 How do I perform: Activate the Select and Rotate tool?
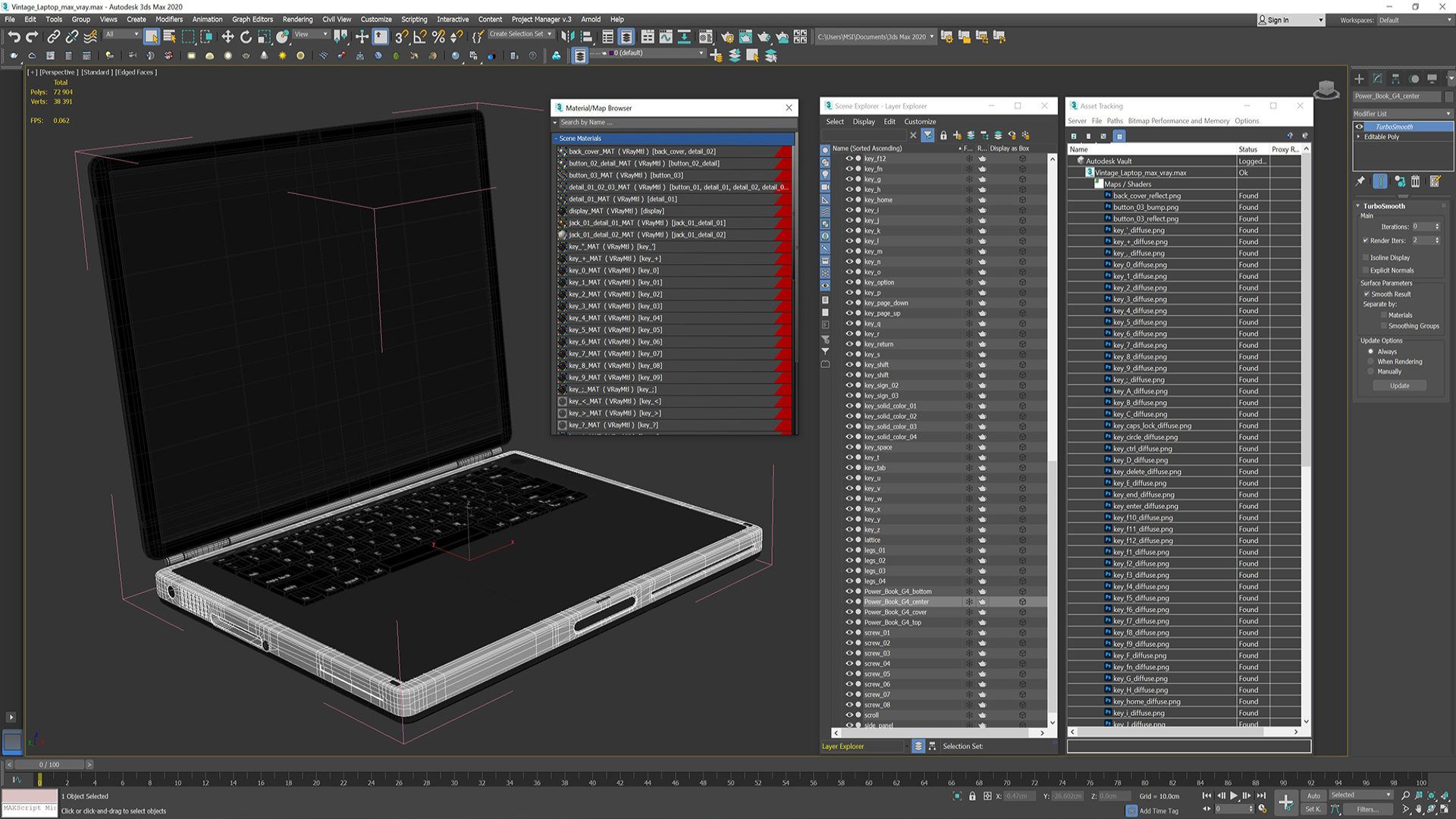246,36
